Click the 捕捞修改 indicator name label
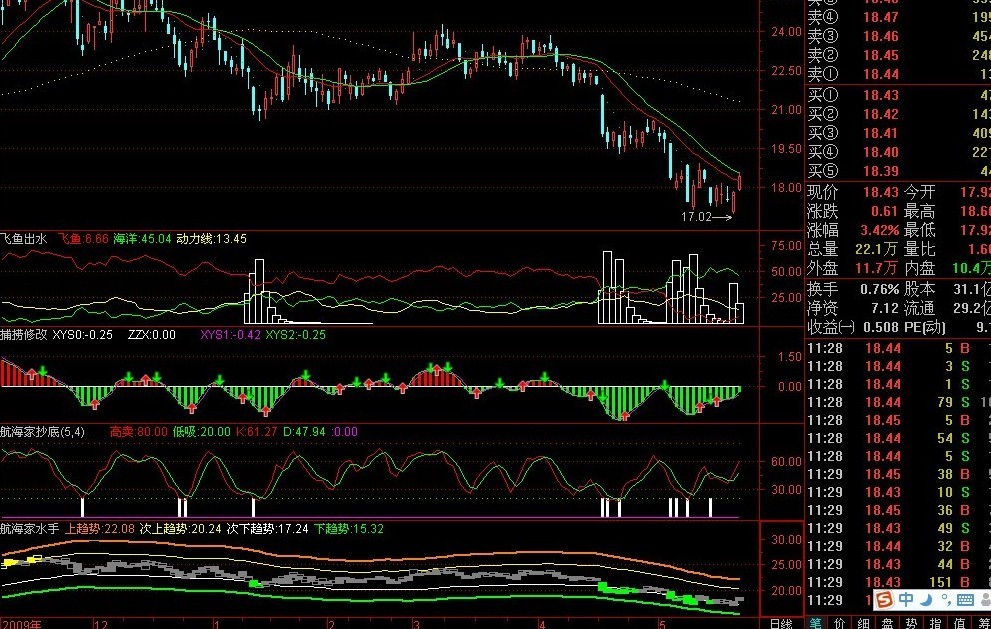The height and width of the screenshot is (629, 991). pos(24,335)
